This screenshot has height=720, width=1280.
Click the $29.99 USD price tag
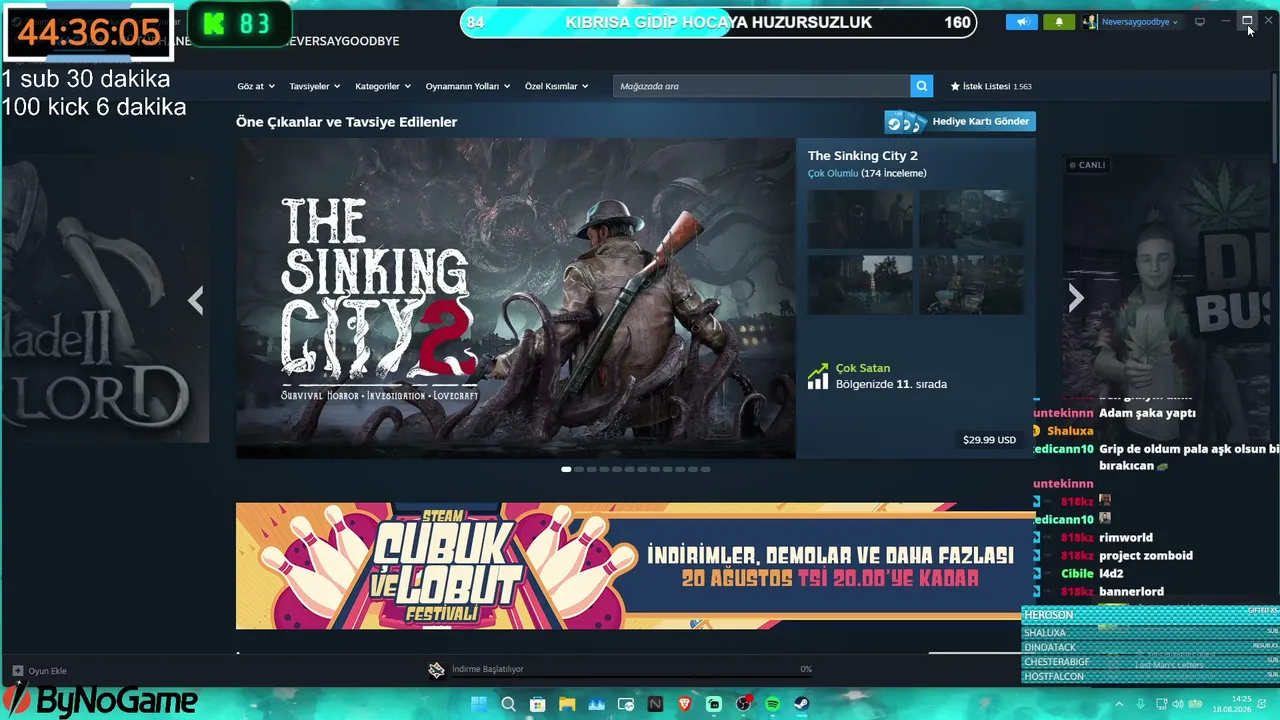coord(989,440)
